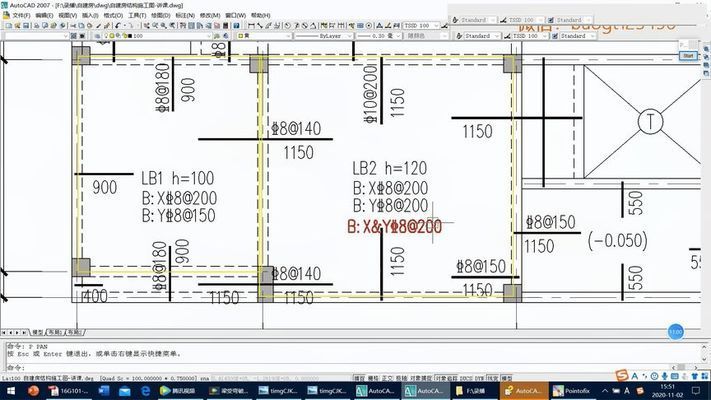Toggle 捕捉 (snap) status button

[x=359, y=378]
